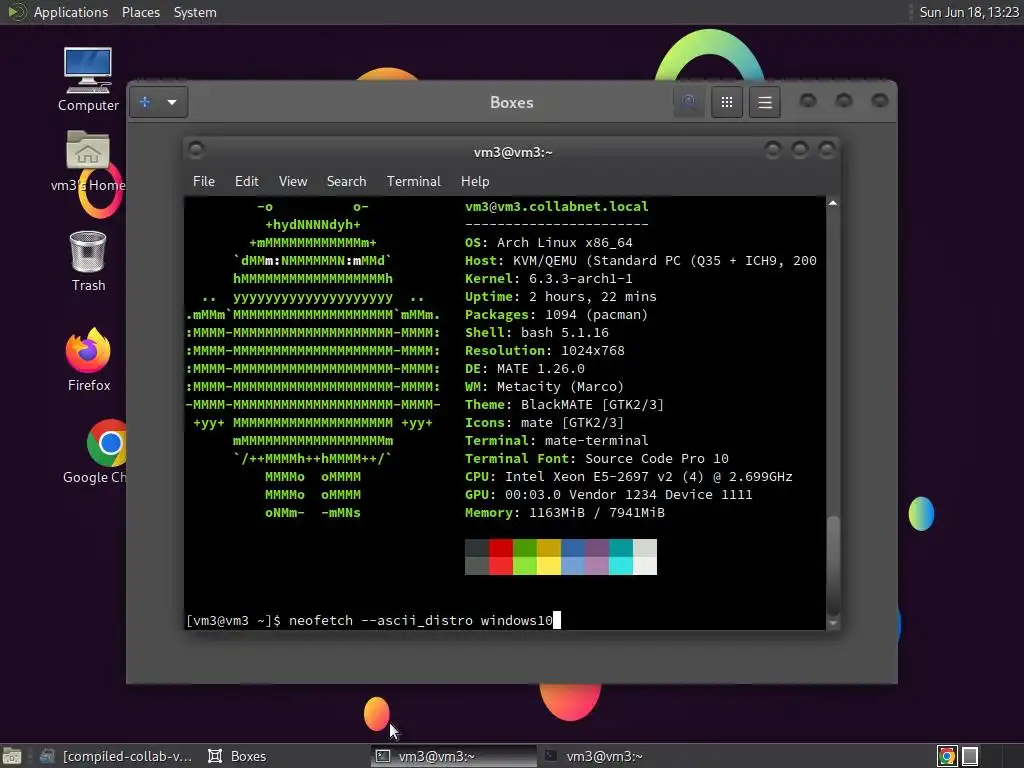Click the 'Uptime: 2 hours, 22 mins' line
The width and height of the screenshot is (1024, 768).
point(560,296)
